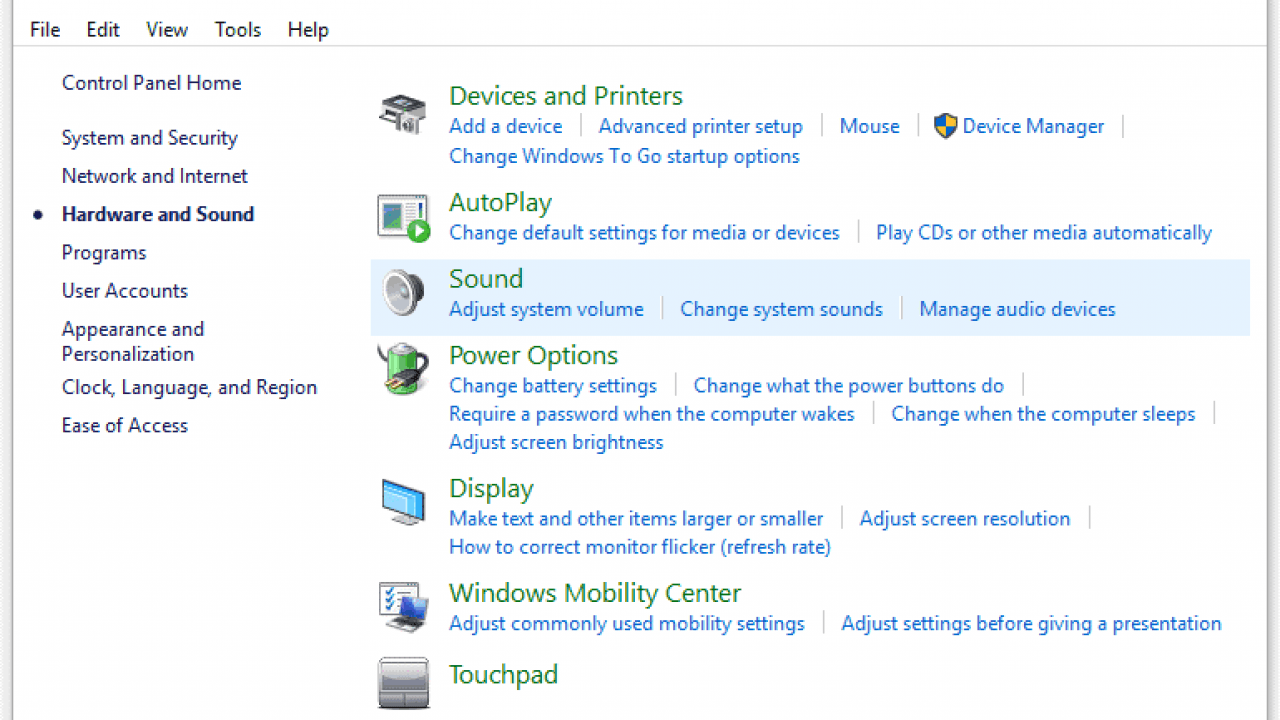Open Programs category
The height and width of the screenshot is (720, 1280).
pos(104,252)
